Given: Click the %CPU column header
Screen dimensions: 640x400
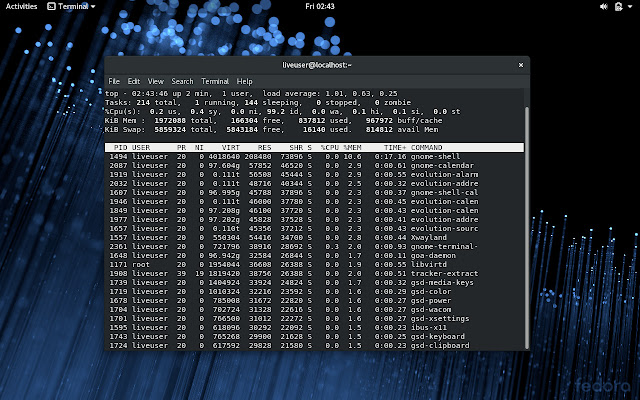Looking at the screenshot, I should click(330, 147).
